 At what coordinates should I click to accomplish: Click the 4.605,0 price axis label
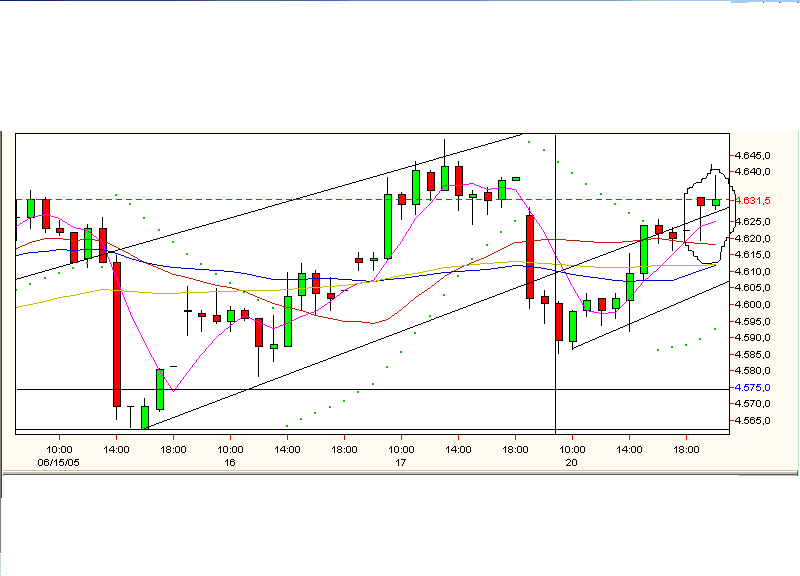click(753, 288)
